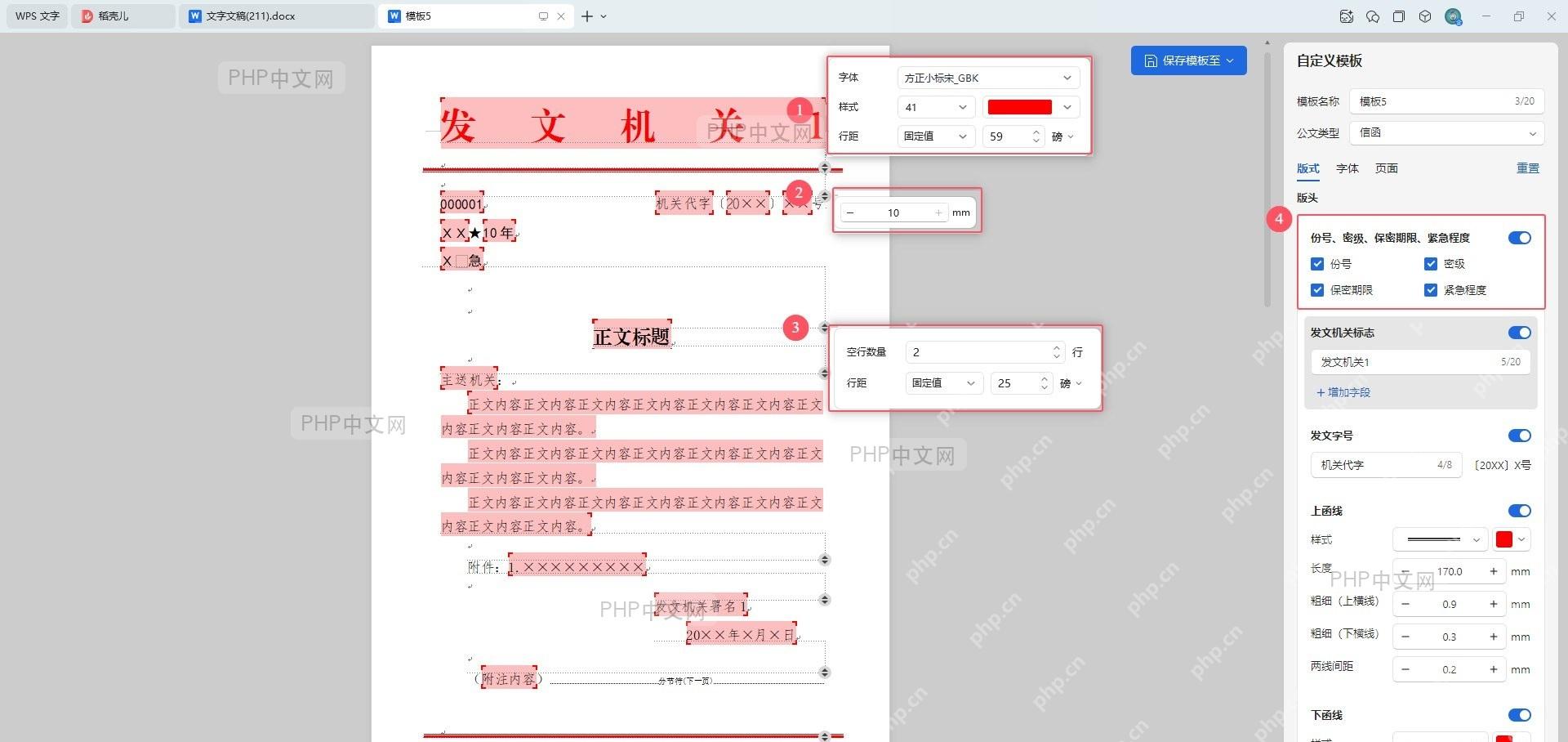This screenshot has height=742, width=1568.
Task: Switch to the 页面 tab
Action: (x=1387, y=168)
